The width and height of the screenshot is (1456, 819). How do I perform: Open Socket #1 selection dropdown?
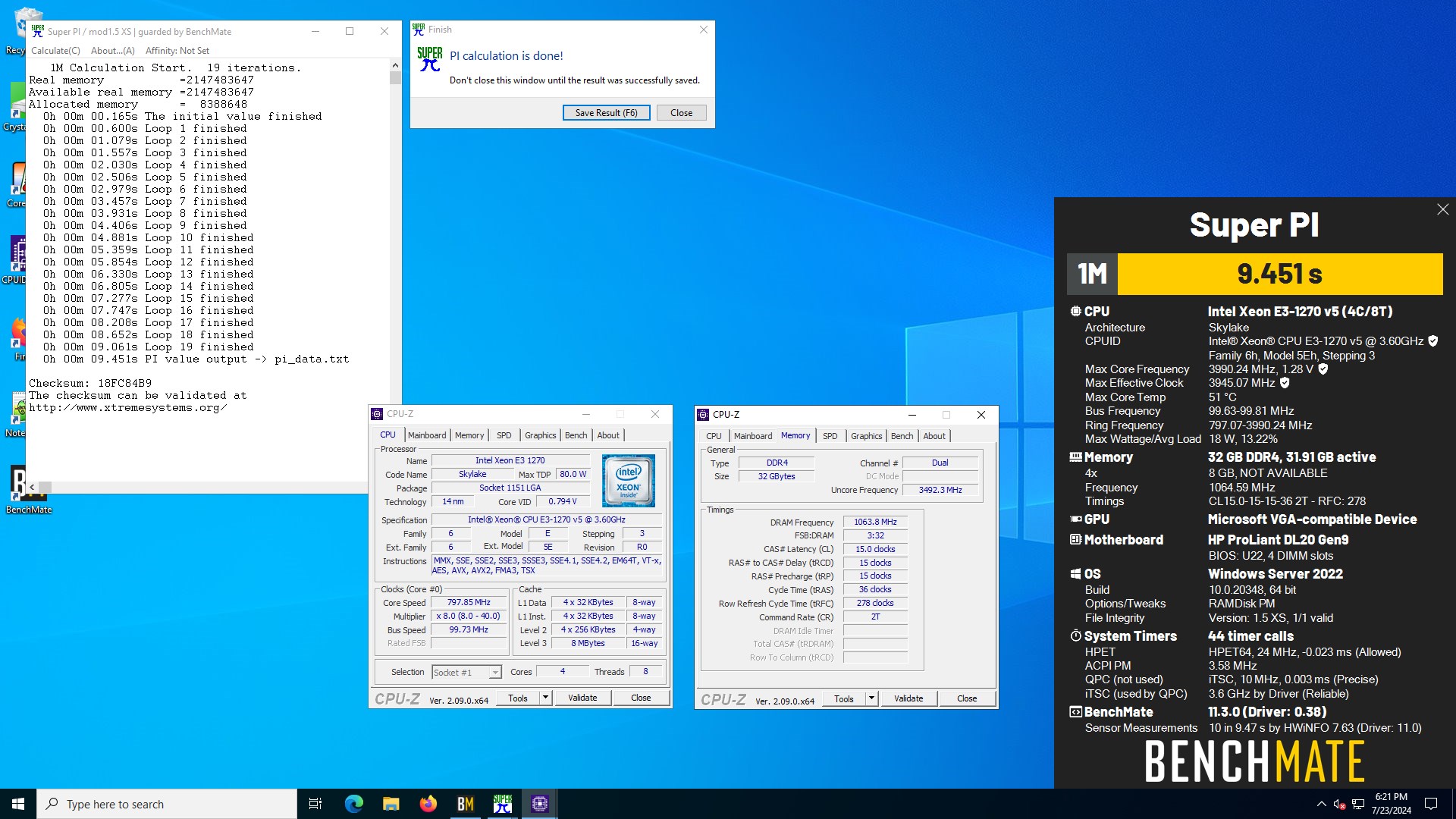click(x=466, y=672)
